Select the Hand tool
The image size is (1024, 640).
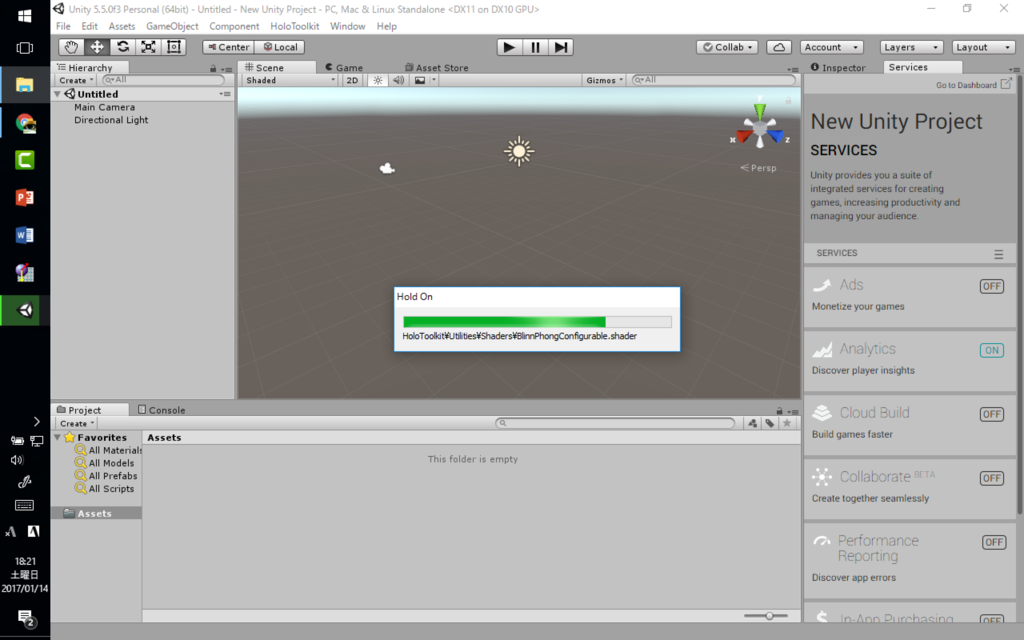[71, 47]
